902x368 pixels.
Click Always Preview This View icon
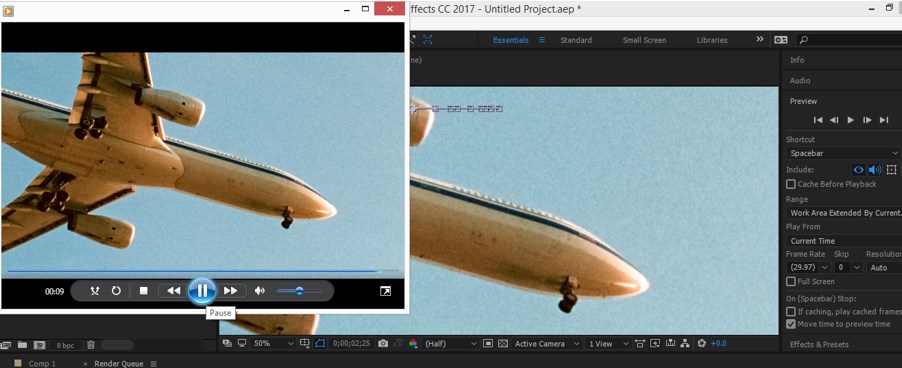click(227, 343)
